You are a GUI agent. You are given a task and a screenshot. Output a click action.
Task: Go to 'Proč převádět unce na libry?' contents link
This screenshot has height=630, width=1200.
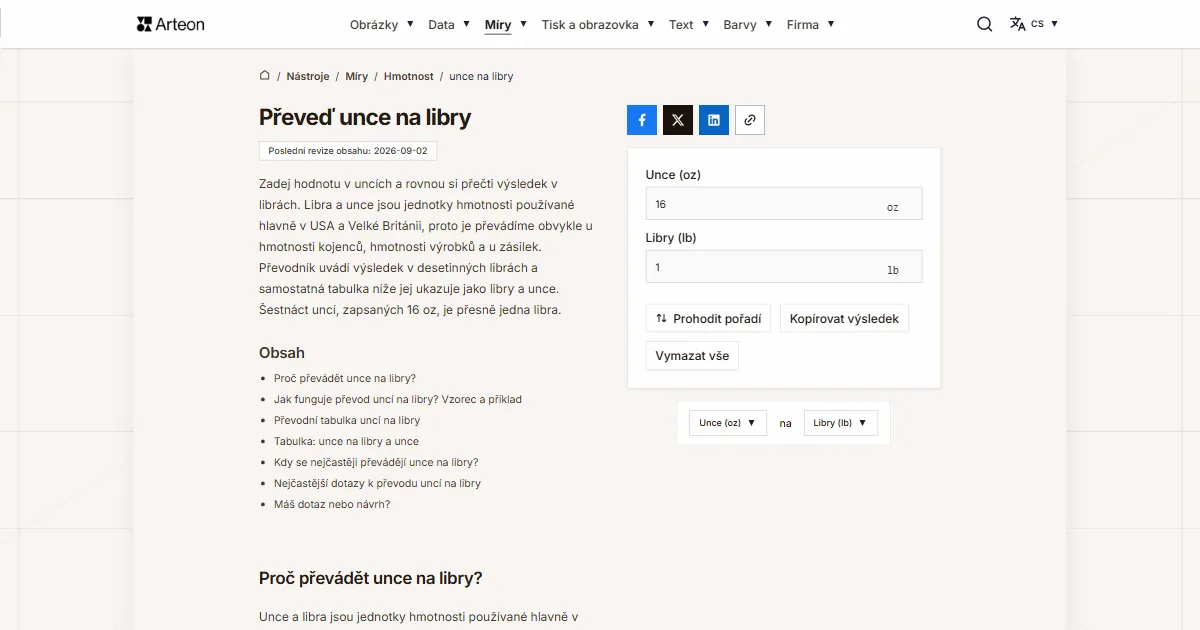345,379
